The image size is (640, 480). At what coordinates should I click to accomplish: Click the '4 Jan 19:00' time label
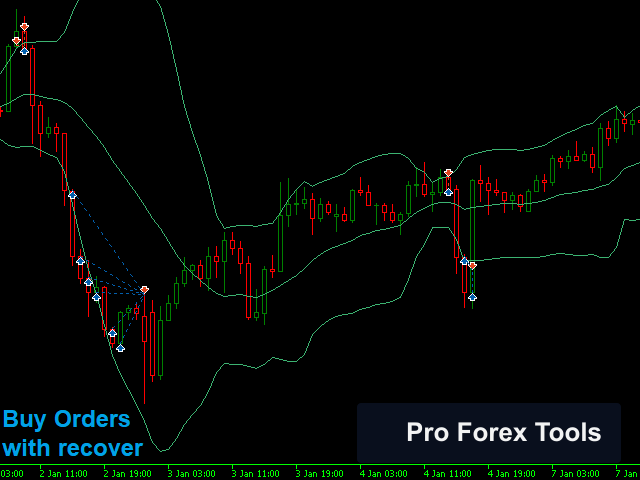(512, 474)
